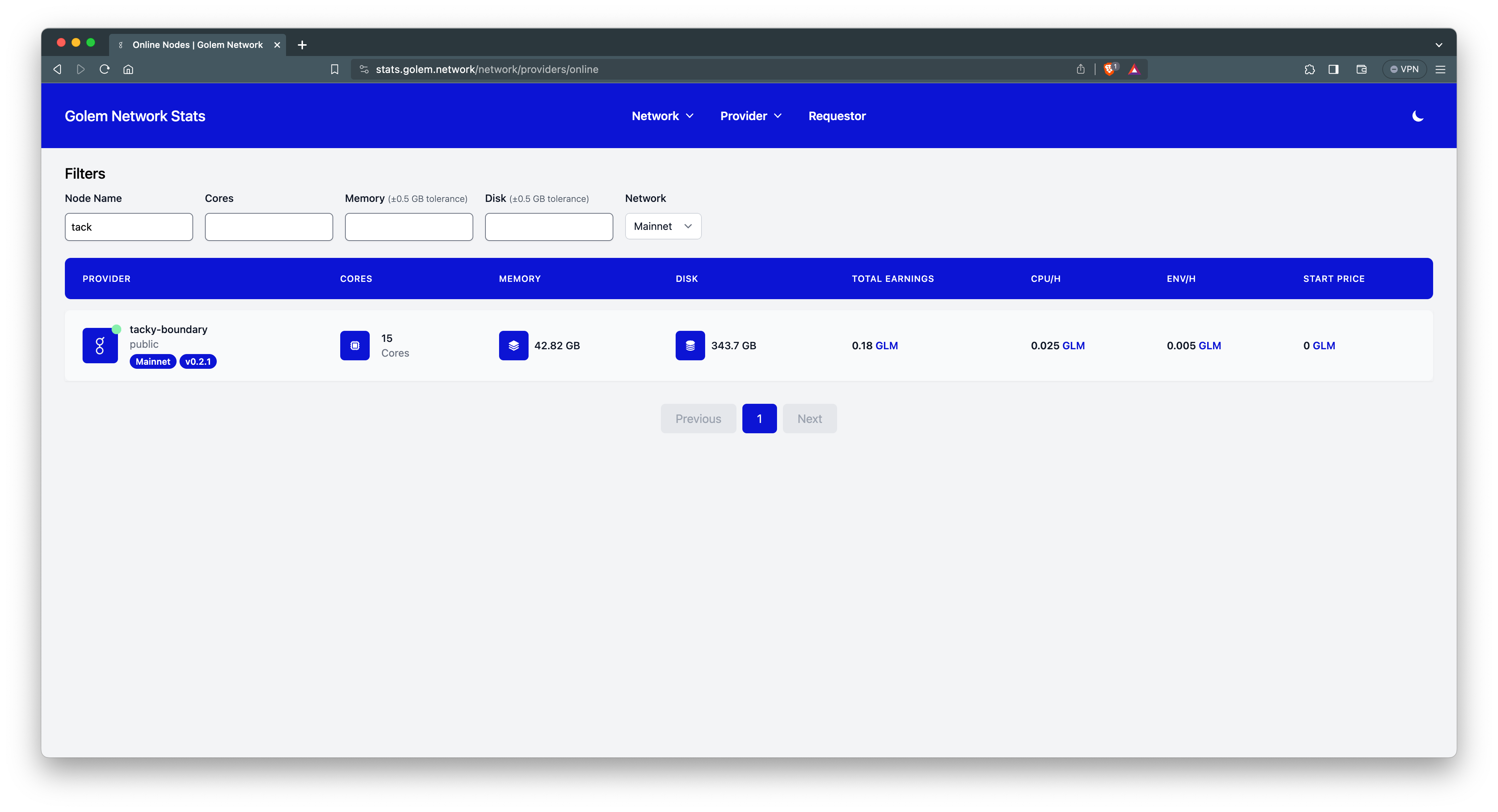Click the 0.18 GLM total earnings link

click(x=874, y=345)
